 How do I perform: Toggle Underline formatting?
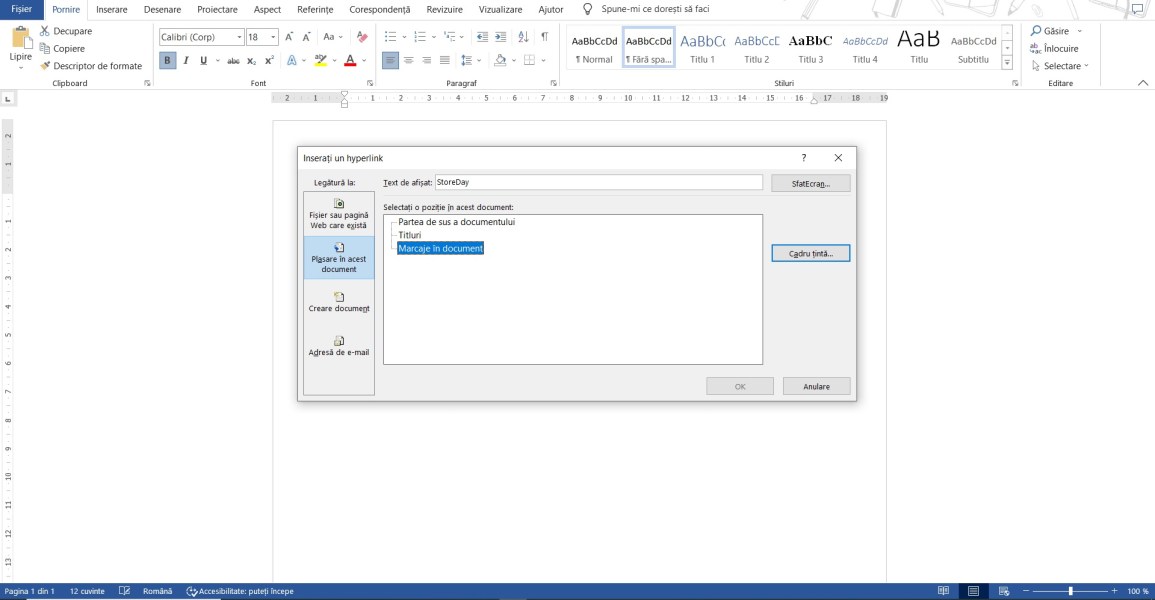(x=203, y=60)
